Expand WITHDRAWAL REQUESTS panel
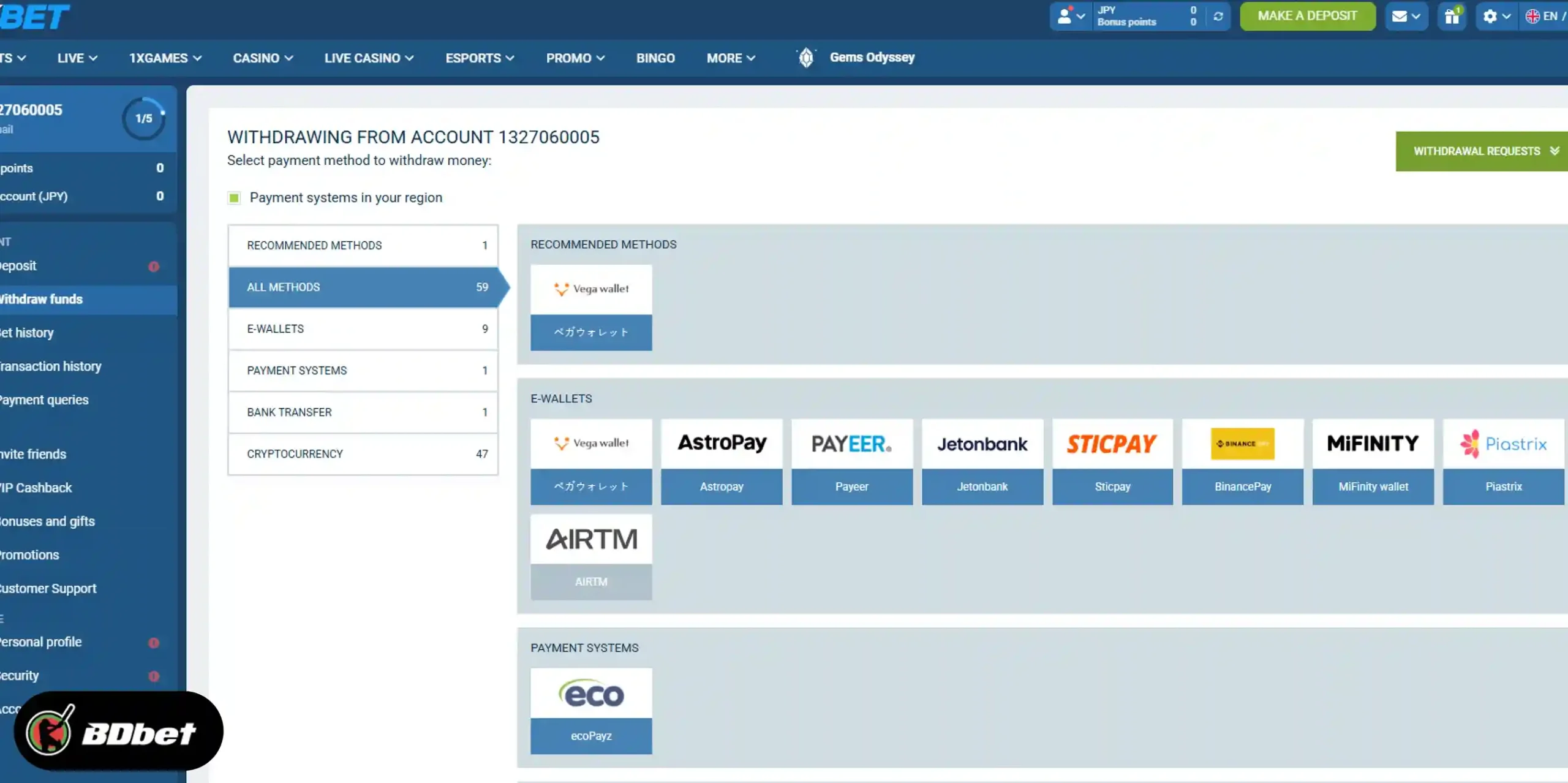Viewport: 1568px width, 783px height. pos(1482,151)
